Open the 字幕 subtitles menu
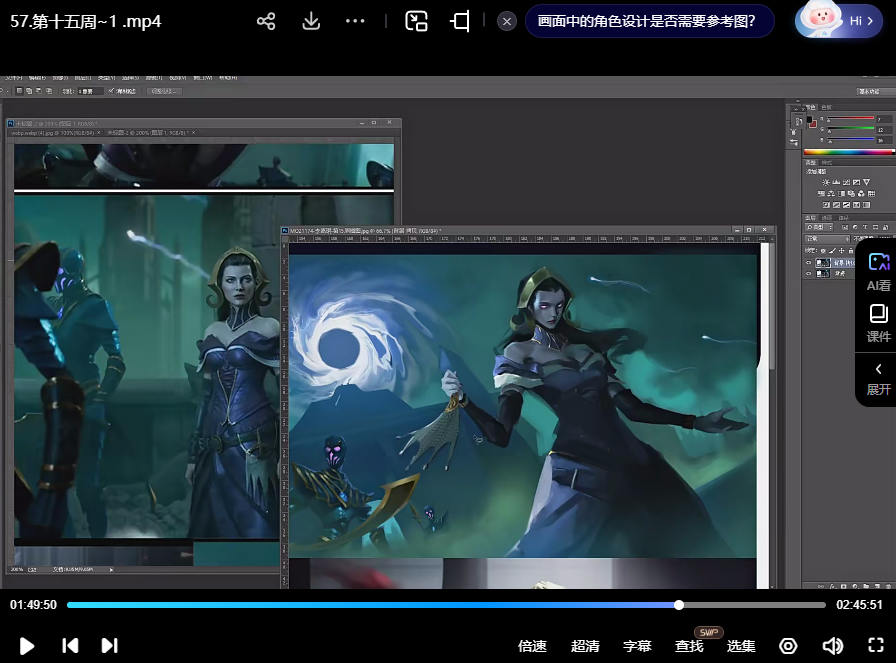This screenshot has width=896, height=663. 637,647
